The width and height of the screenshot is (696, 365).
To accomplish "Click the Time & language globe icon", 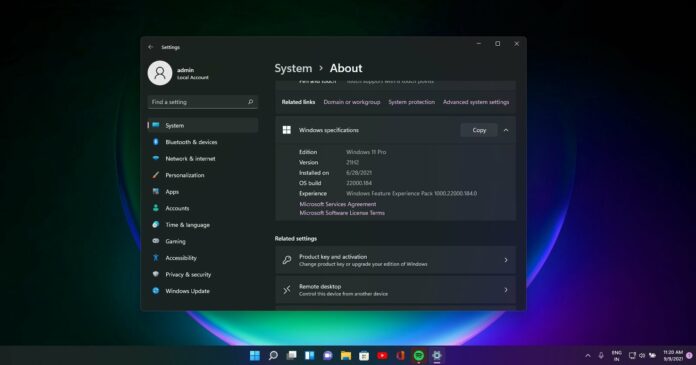I will point(155,225).
